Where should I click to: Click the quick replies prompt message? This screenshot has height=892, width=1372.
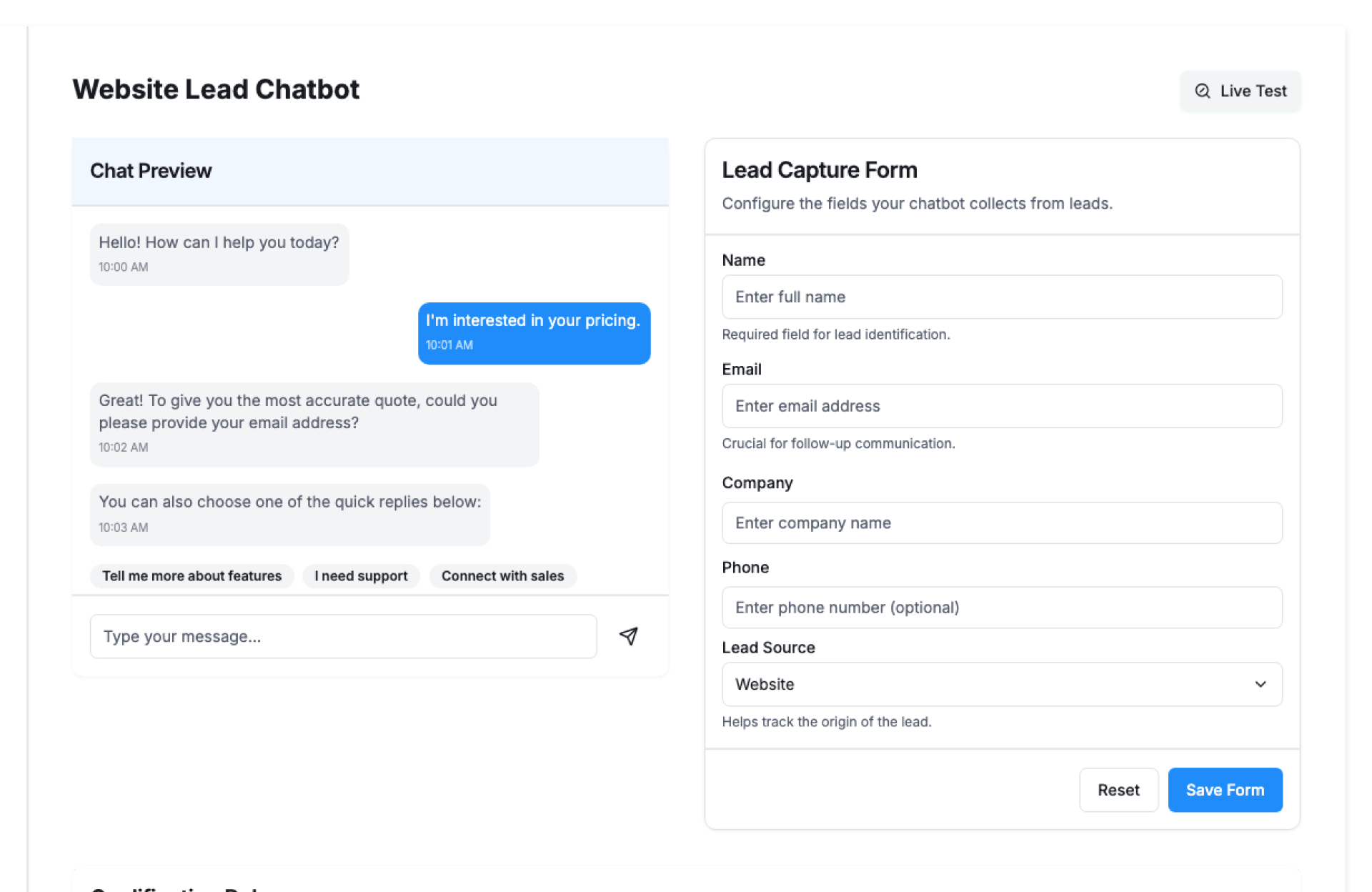289,514
